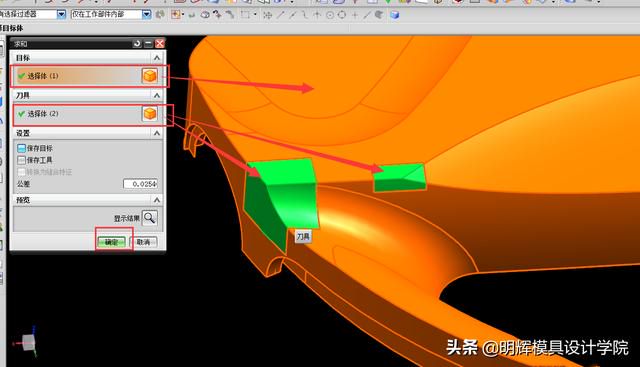
Task: Toggle the 保存工具 checkbox
Action: (x=21, y=160)
